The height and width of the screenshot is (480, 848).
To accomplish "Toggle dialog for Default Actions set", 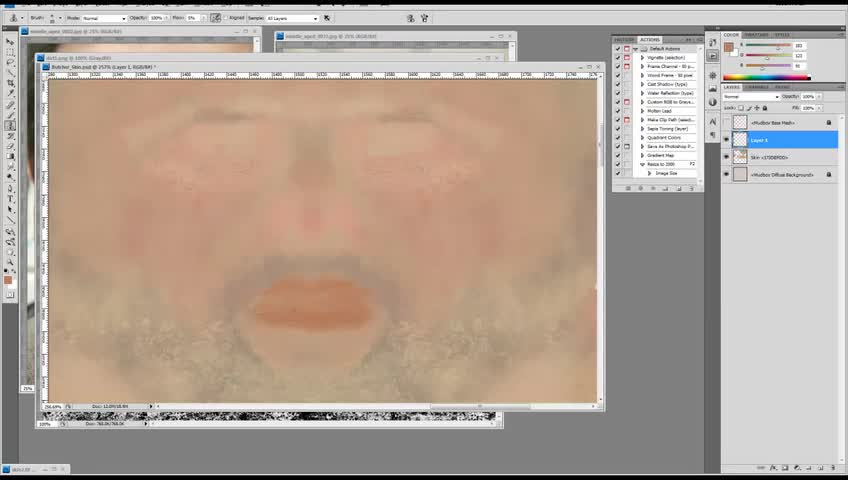I will pyautogui.click(x=627, y=49).
